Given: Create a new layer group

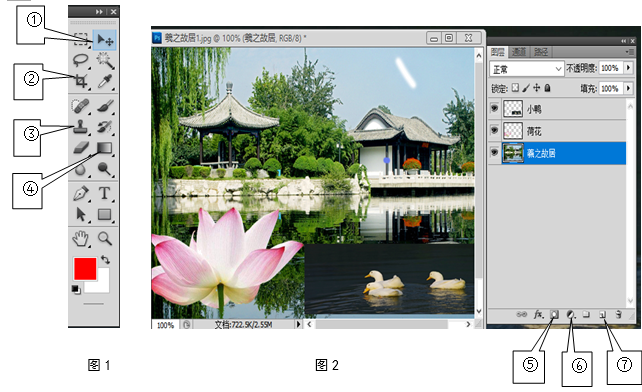Looking at the screenshot, I should [x=586, y=314].
